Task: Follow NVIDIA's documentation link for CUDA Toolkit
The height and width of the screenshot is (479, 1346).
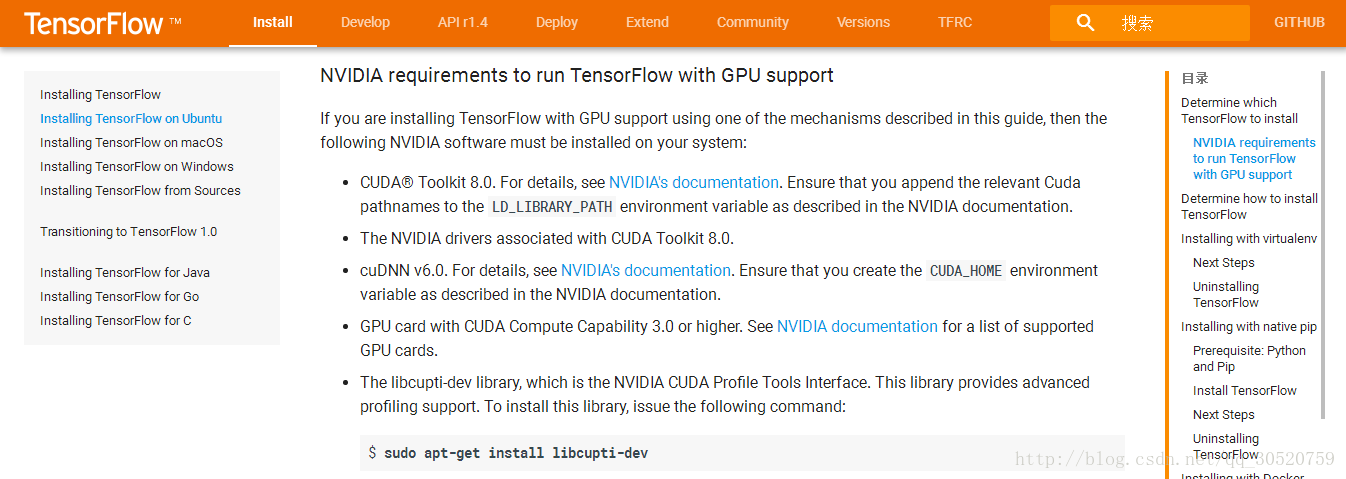Action: (693, 183)
